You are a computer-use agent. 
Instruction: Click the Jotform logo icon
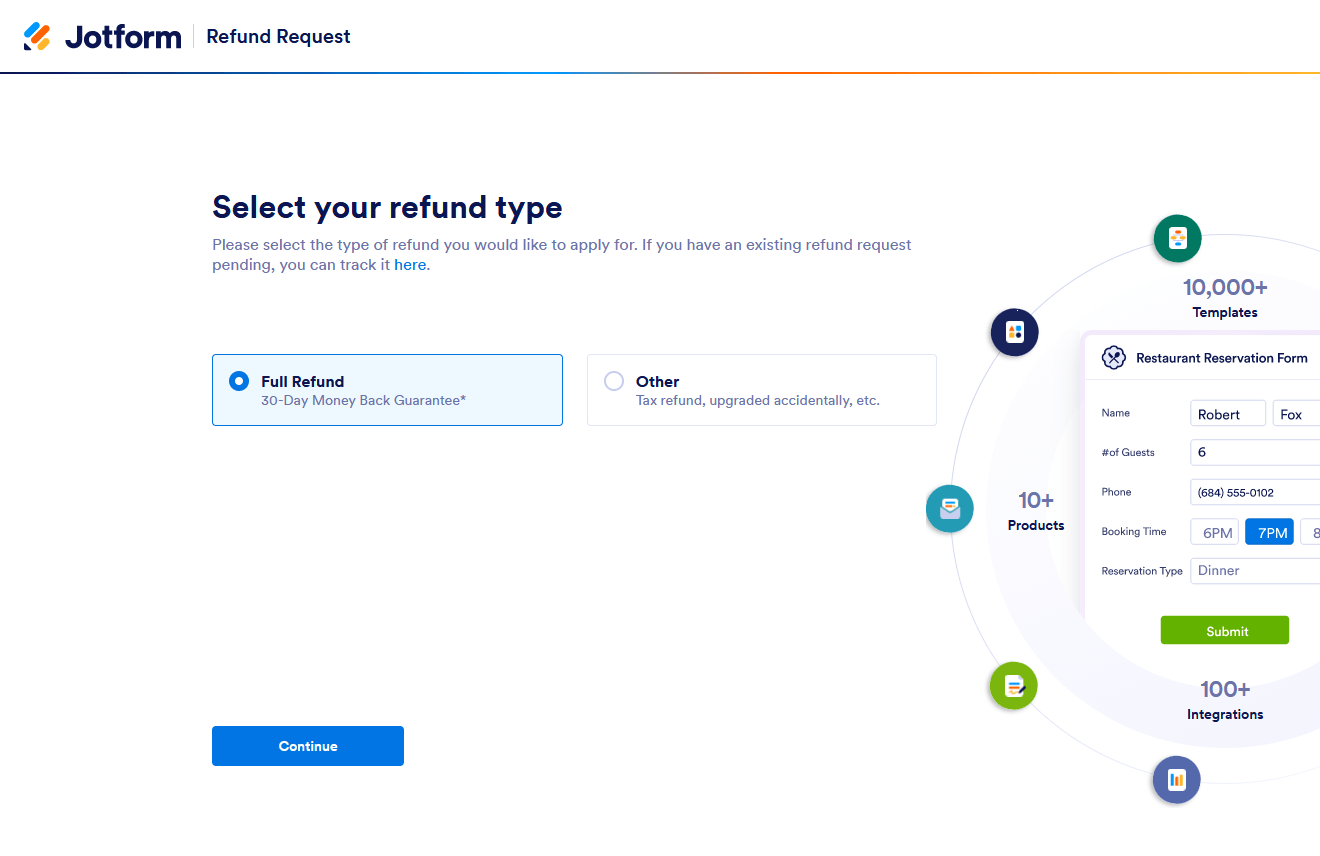(37, 37)
